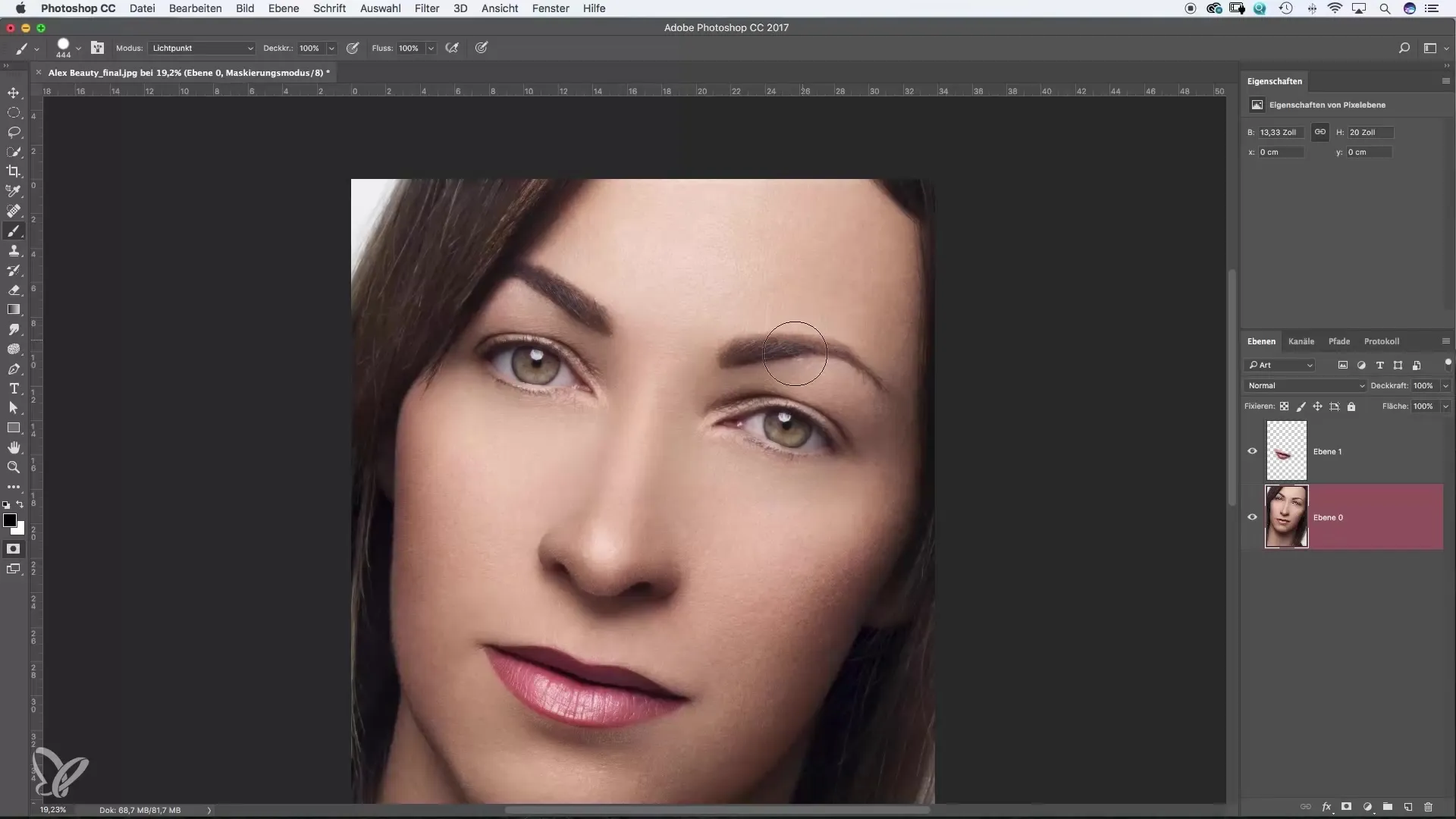The image size is (1456, 819).
Task: Select the Zoom tool
Action: point(14,468)
